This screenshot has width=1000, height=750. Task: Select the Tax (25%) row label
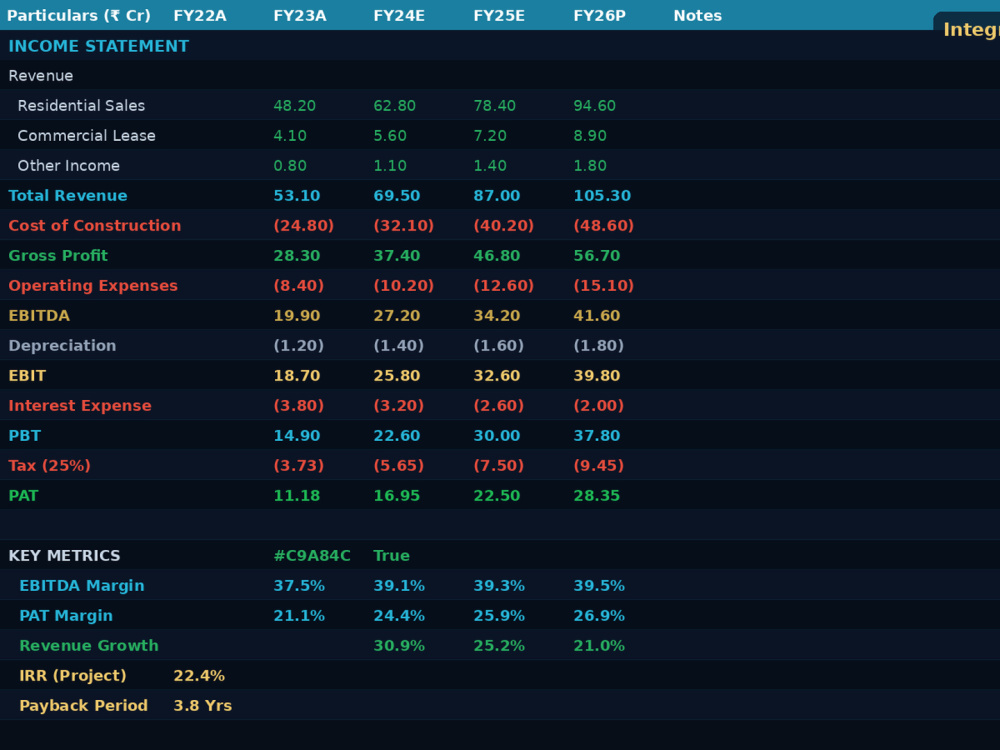tap(49, 466)
